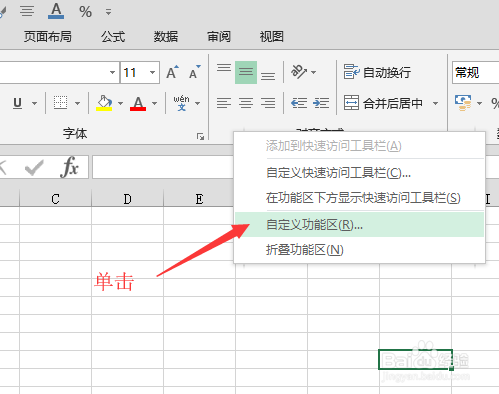This screenshot has width=499, height=394.
Task: Click 合并后居中 merge and center
Action: (383, 103)
